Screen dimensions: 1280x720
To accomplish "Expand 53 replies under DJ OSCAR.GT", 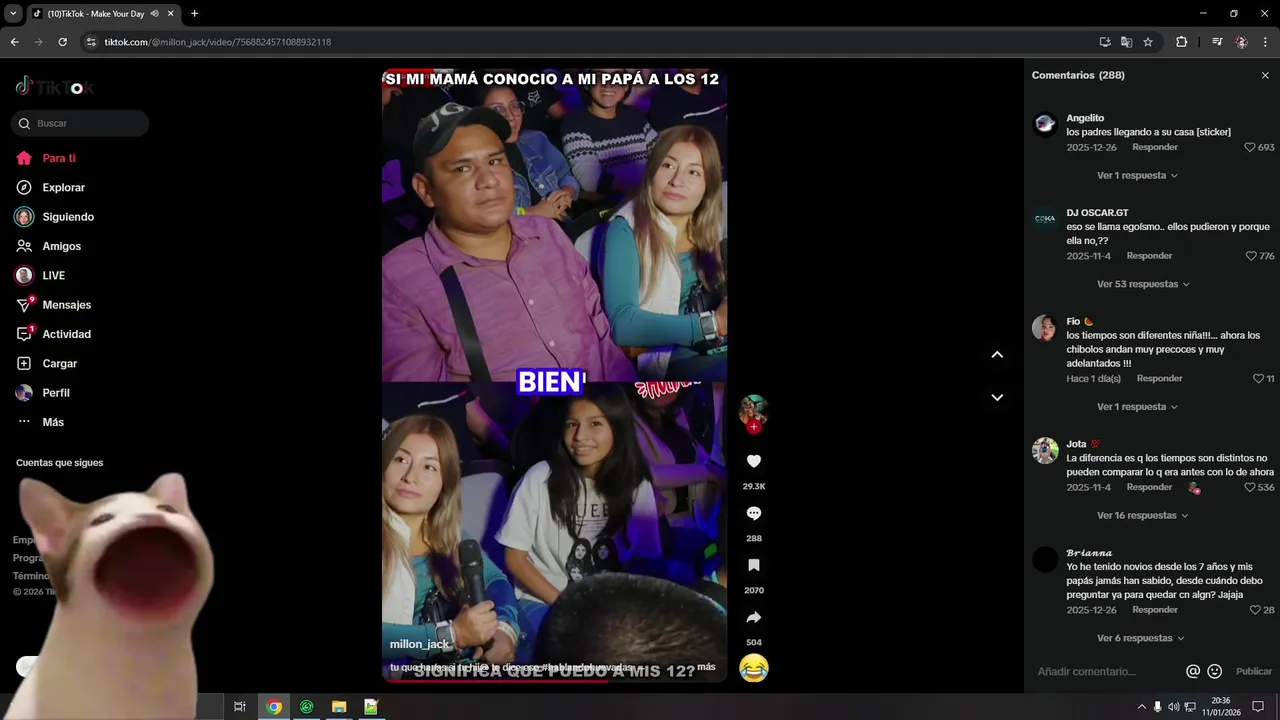I will pos(1143,284).
